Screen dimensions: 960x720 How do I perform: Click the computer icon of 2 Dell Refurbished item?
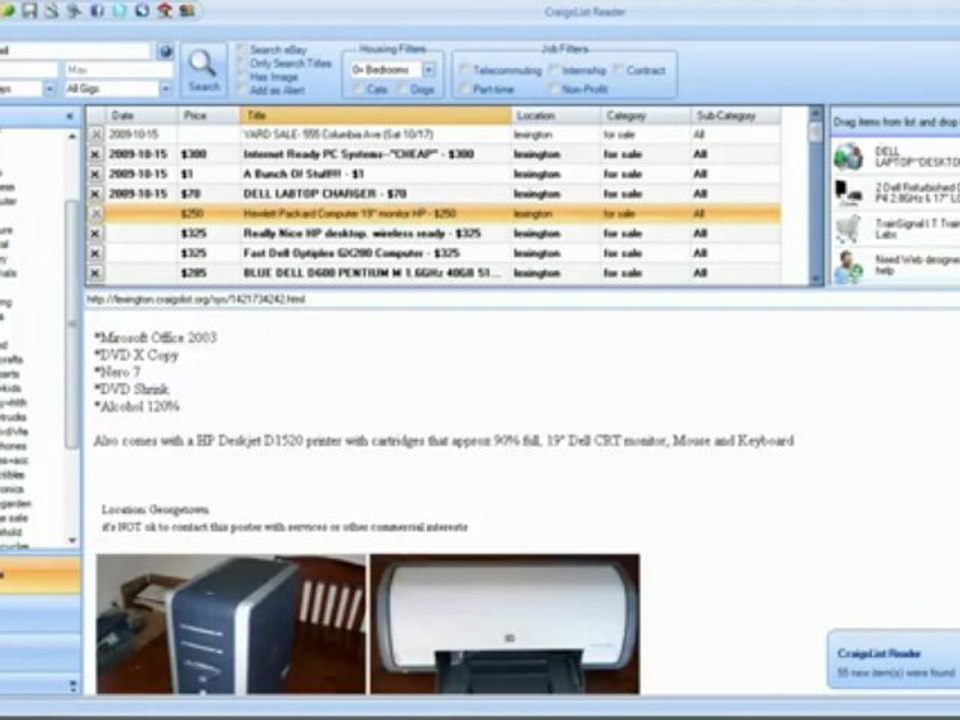click(x=849, y=193)
